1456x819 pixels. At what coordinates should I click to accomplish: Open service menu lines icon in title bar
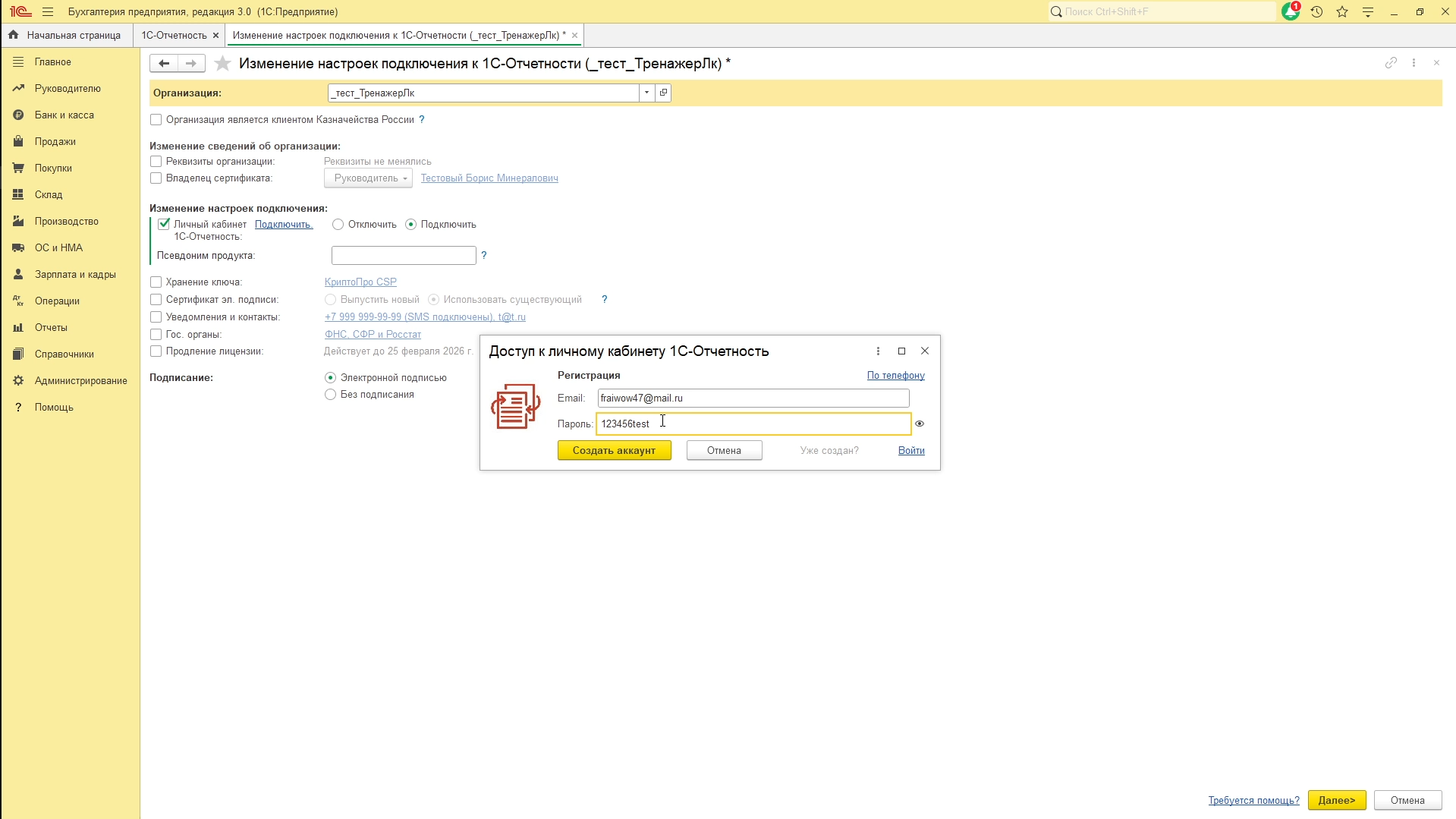pyautogui.click(x=1368, y=11)
